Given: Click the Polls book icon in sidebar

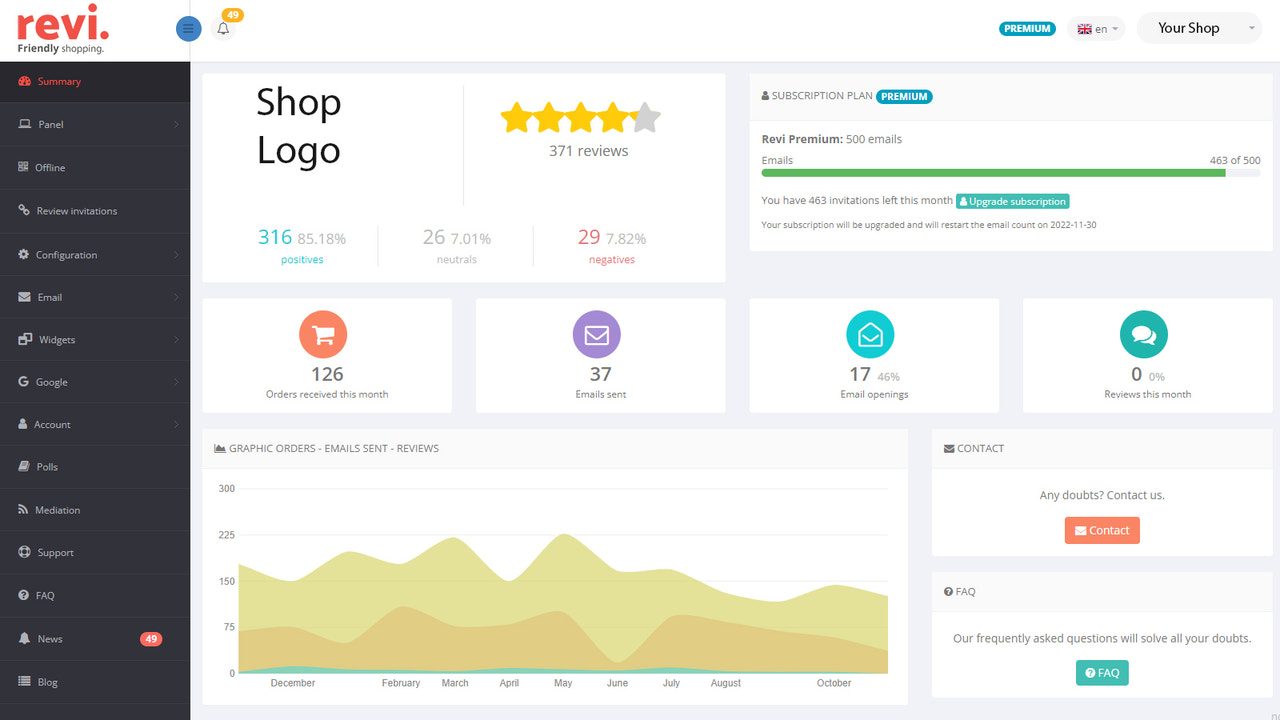Looking at the screenshot, I should click(x=24, y=466).
